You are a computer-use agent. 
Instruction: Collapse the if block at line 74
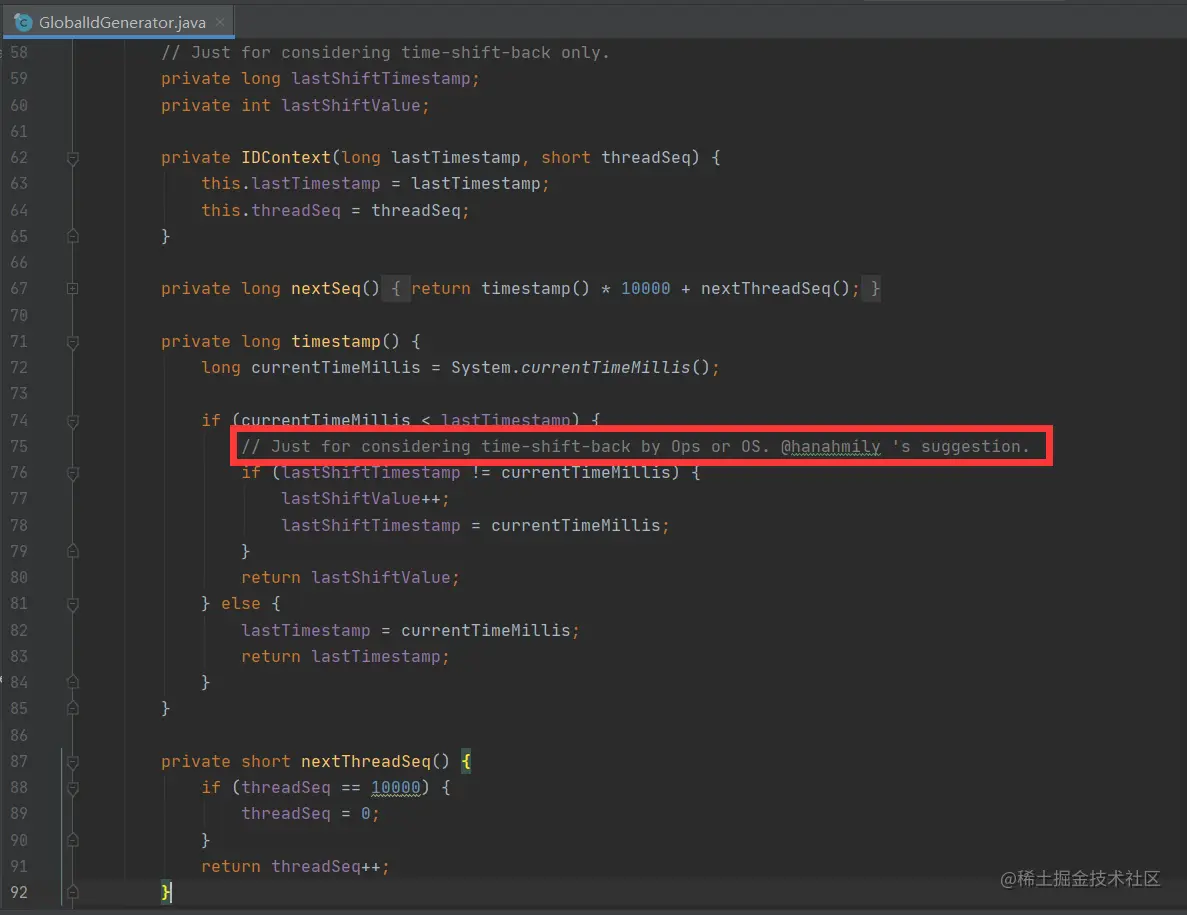(73, 421)
